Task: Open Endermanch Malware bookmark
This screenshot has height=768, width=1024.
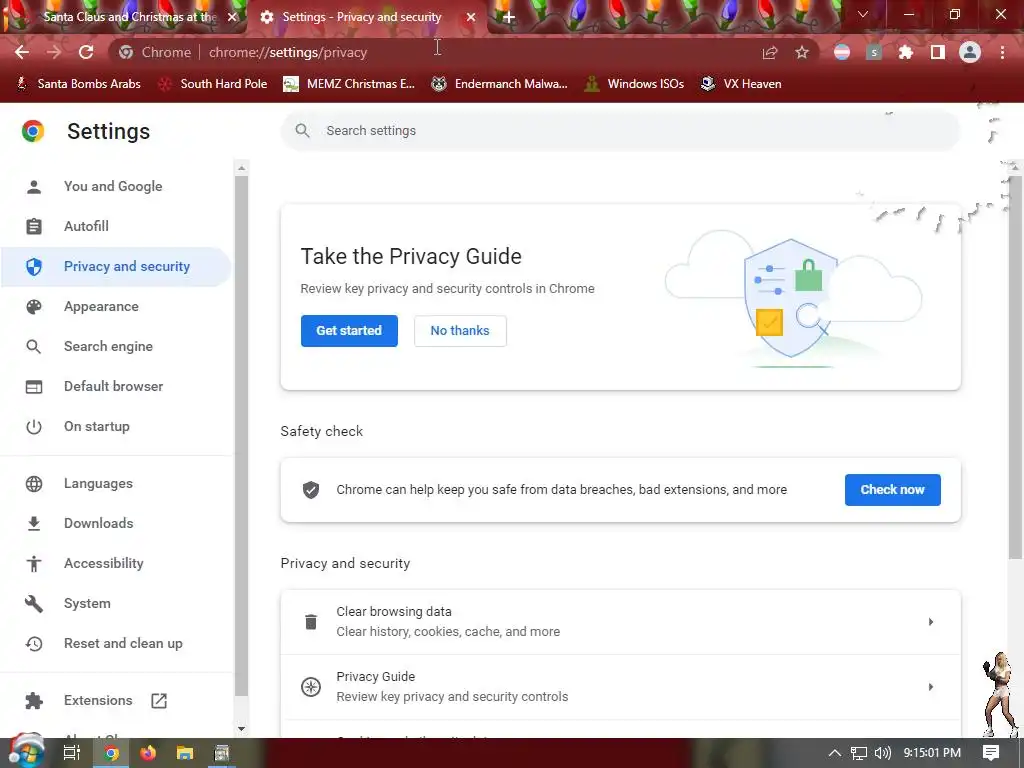Action: [x=500, y=84]
